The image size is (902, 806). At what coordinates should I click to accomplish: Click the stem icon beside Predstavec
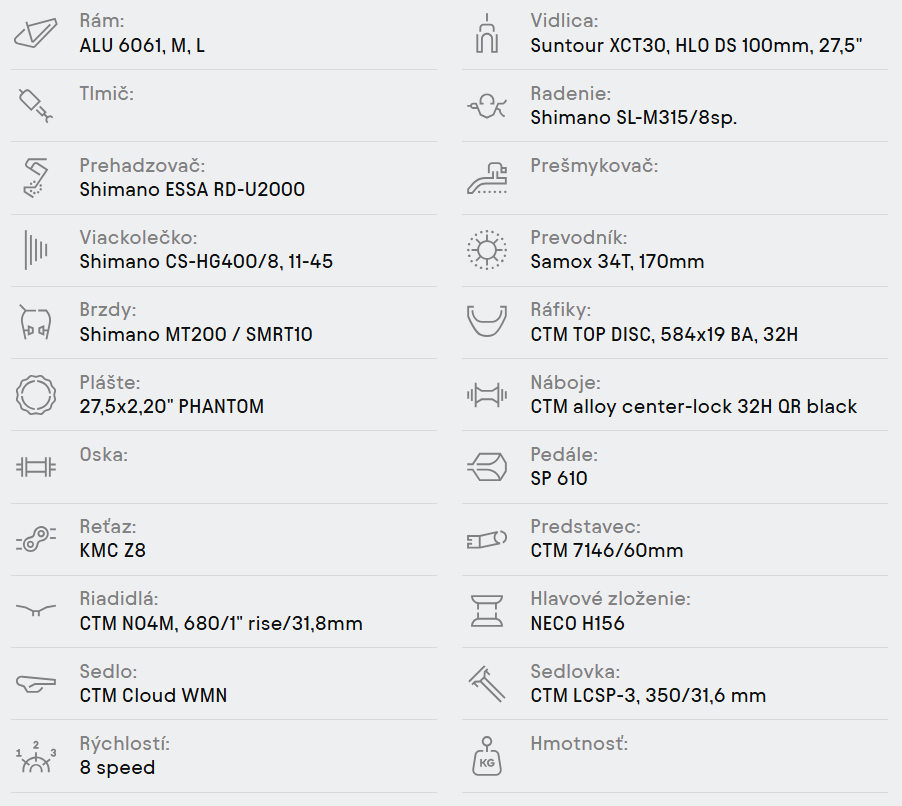tap(487, 540)
